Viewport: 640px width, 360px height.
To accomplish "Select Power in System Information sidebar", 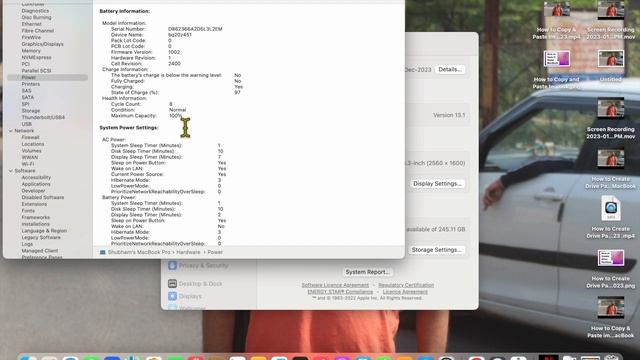I will click(29, 77).
